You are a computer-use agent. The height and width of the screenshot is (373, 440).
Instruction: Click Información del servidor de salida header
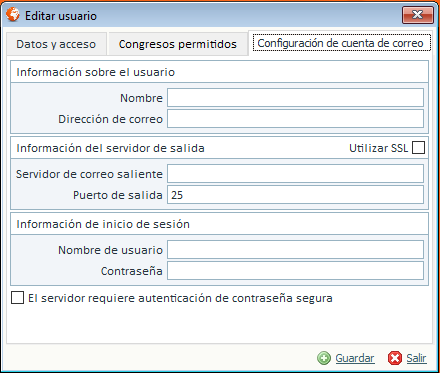110,148
